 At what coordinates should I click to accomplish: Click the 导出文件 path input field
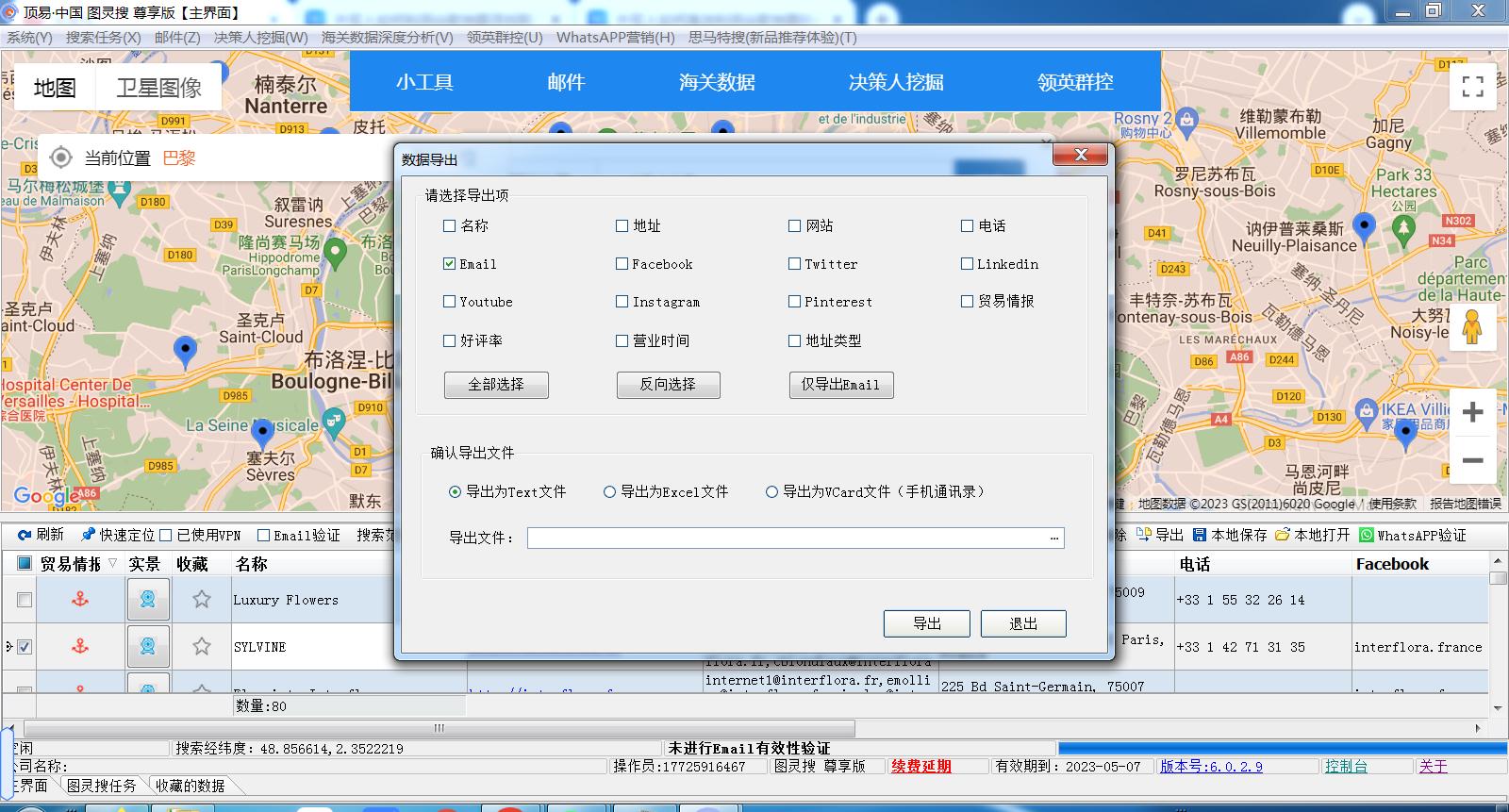pyautogui.click(x=787, y=538)
